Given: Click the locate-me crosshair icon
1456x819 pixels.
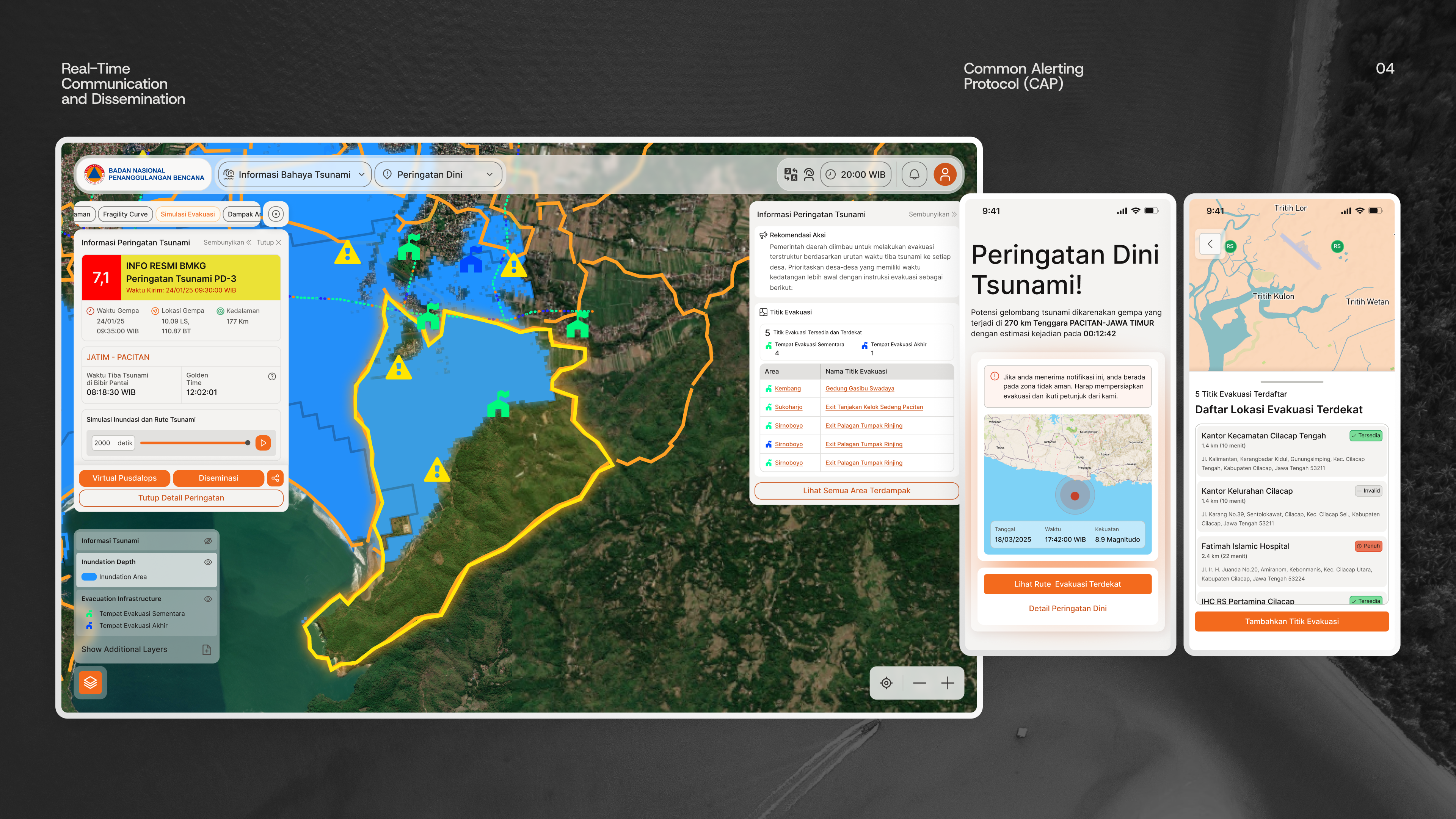Looking at the screenshot, I should tap(886, 683).
